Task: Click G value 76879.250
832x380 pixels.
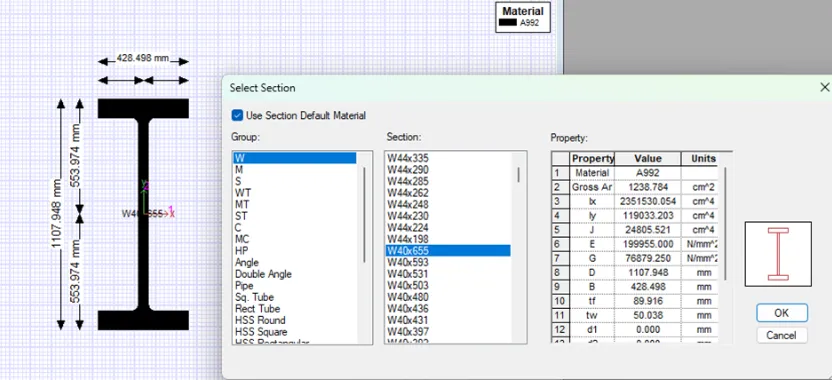Action: tap(647, 258)
